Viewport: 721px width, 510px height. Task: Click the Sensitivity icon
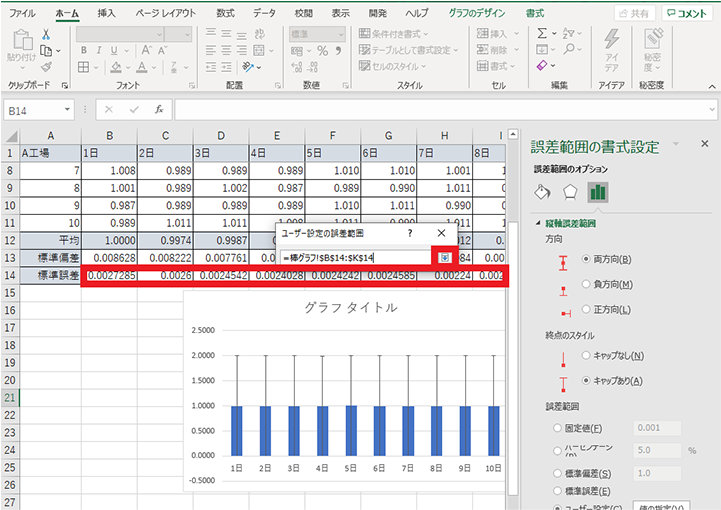point(653,39)
